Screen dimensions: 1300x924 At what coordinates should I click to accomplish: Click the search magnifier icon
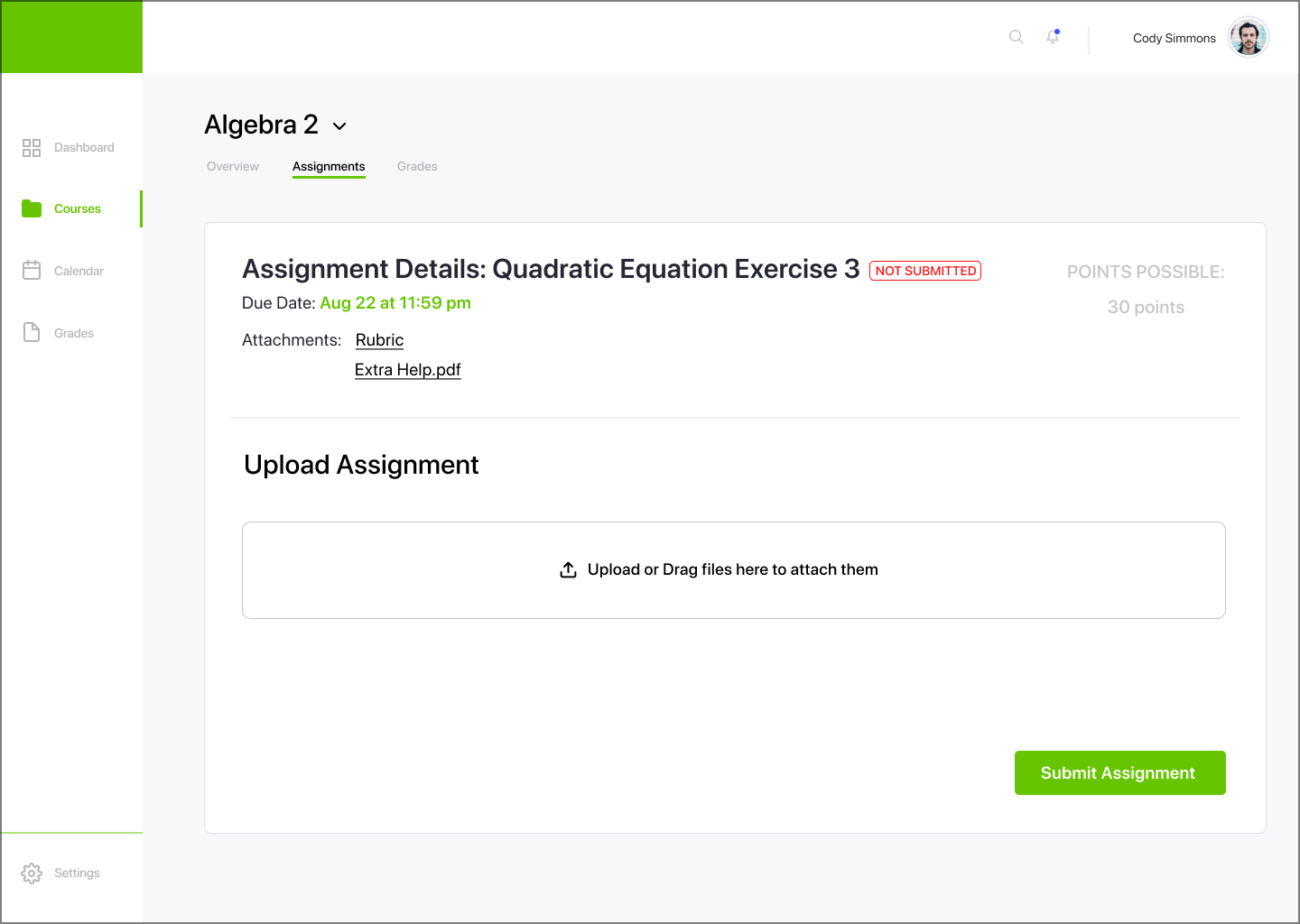1017,37
